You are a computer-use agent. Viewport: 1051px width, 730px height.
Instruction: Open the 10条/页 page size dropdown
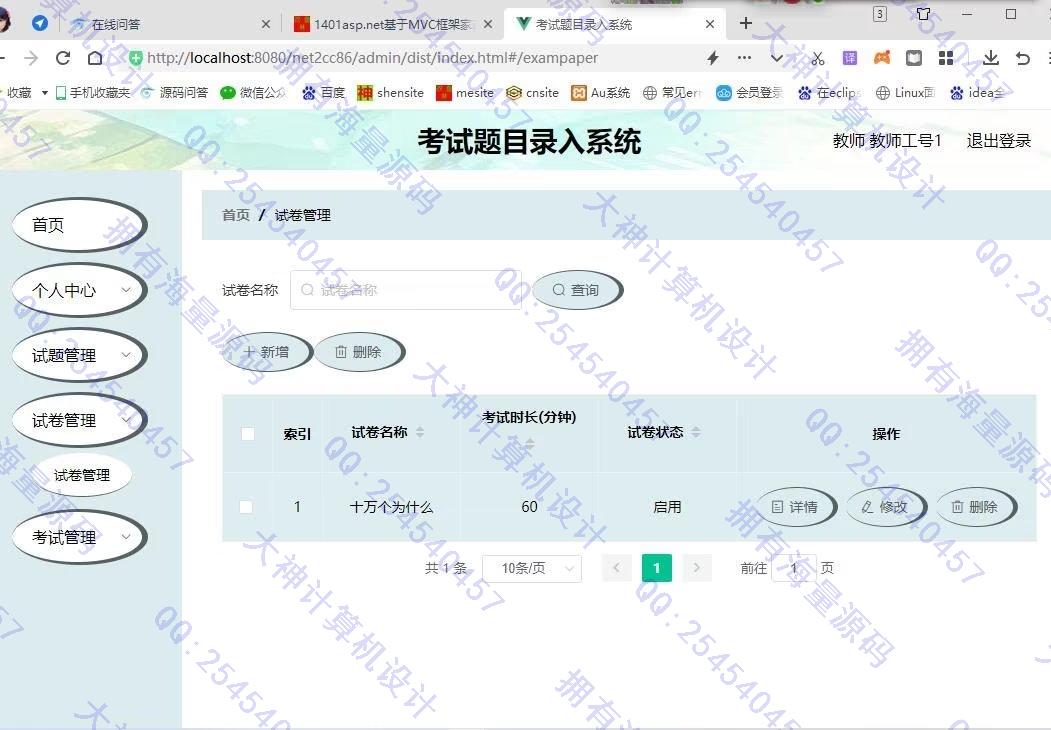tap(531, 568)
